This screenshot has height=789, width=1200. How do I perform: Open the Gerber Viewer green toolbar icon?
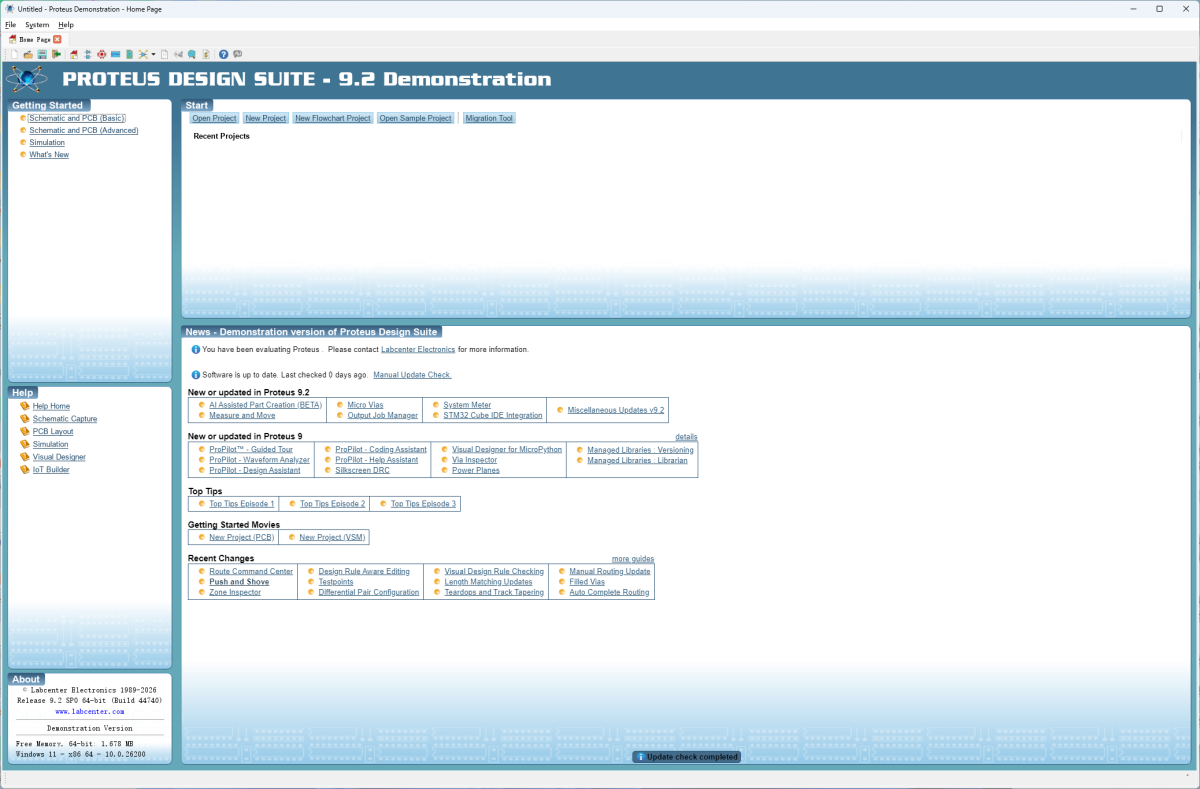[x=130, y=54]
